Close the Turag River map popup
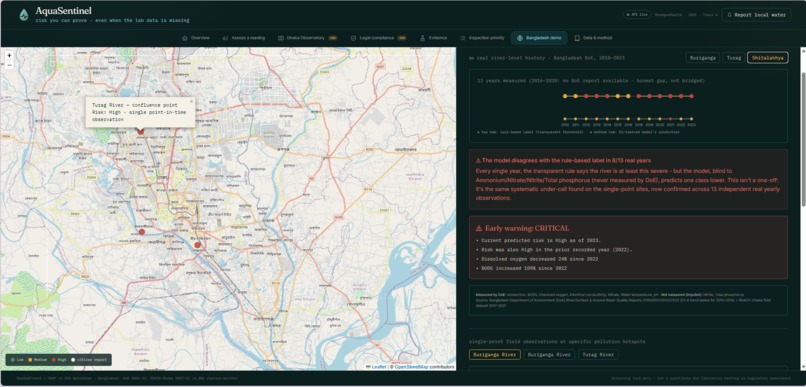Image resolution: width=806 pixels, height=387 pixels. tap(191, 101)
